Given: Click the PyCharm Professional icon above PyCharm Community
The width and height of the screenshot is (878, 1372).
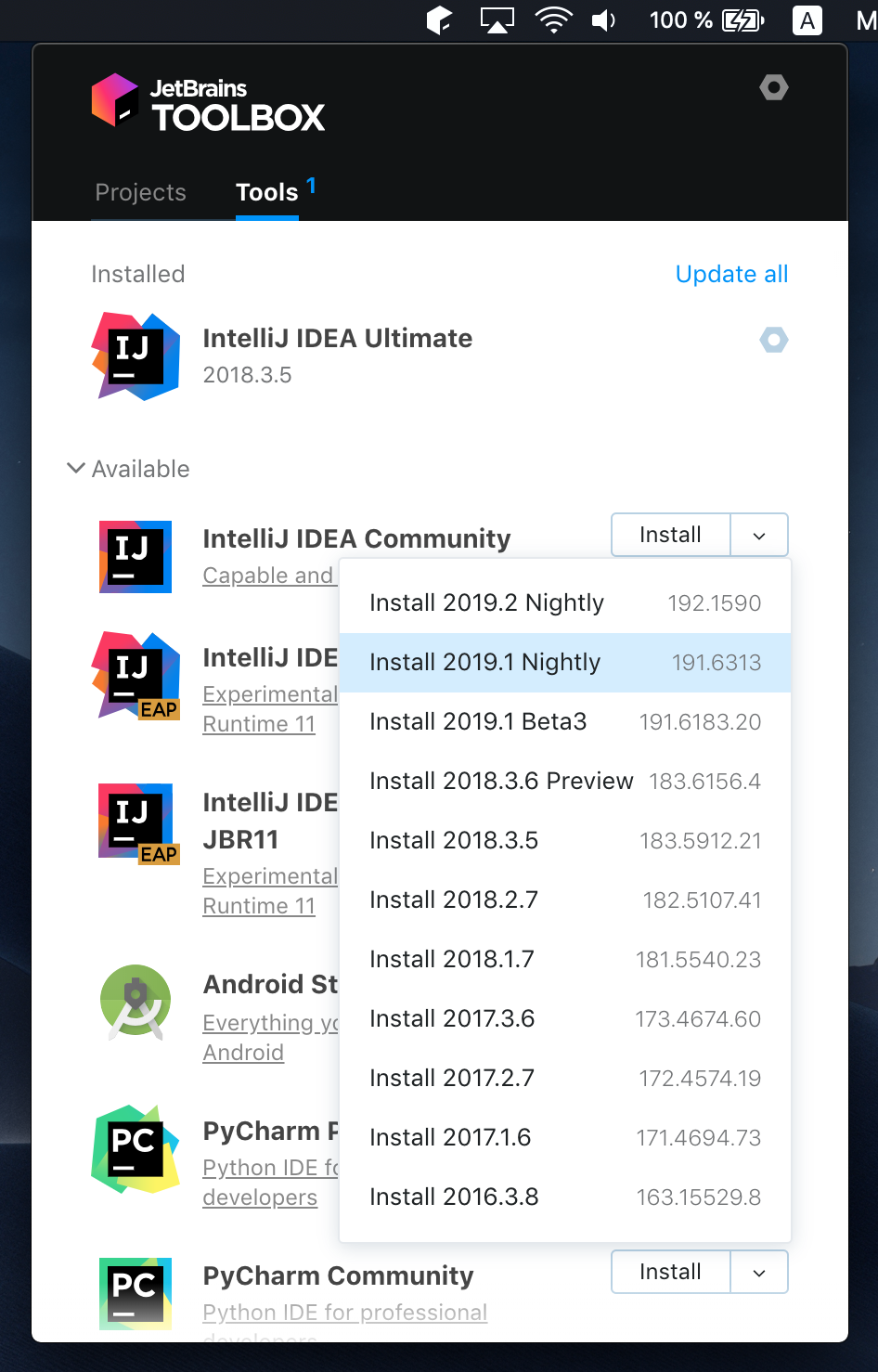Looking at the screenshot, I should 136,1149.
